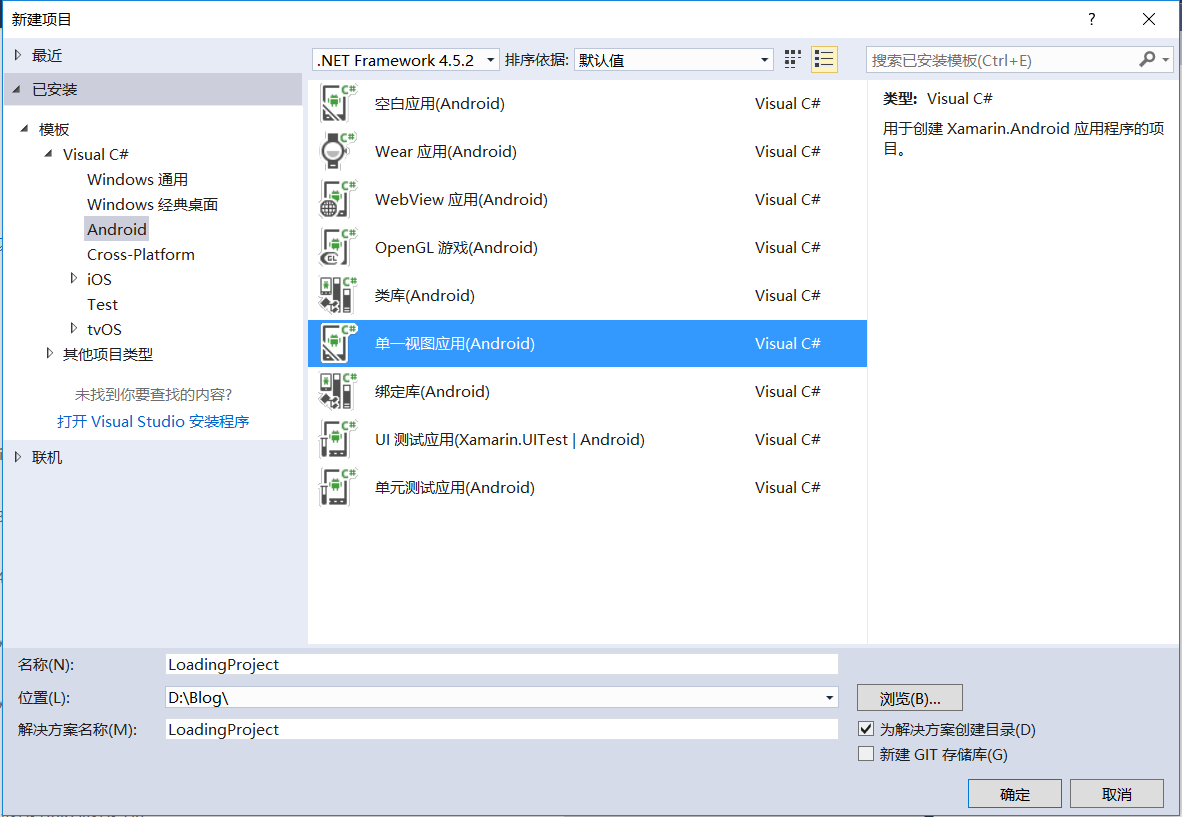
Task: Click the OpenGL 游戏(Android) template icon
Action: (x=338, y=248)
